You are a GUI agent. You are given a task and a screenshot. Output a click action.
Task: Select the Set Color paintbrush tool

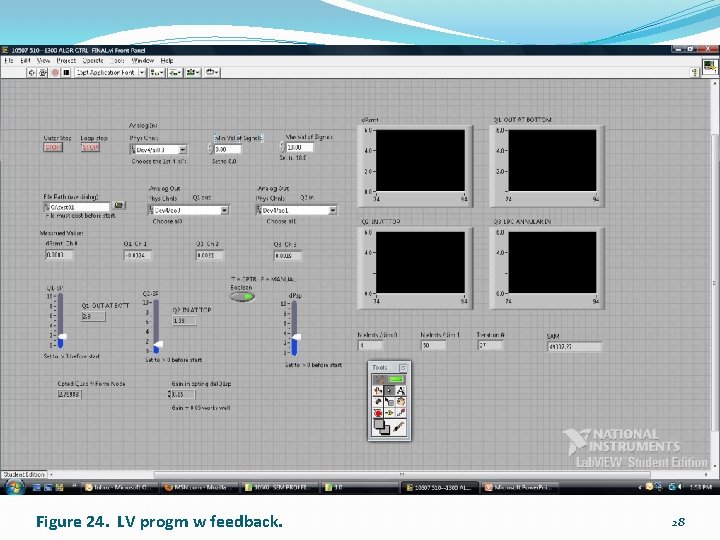399,427
